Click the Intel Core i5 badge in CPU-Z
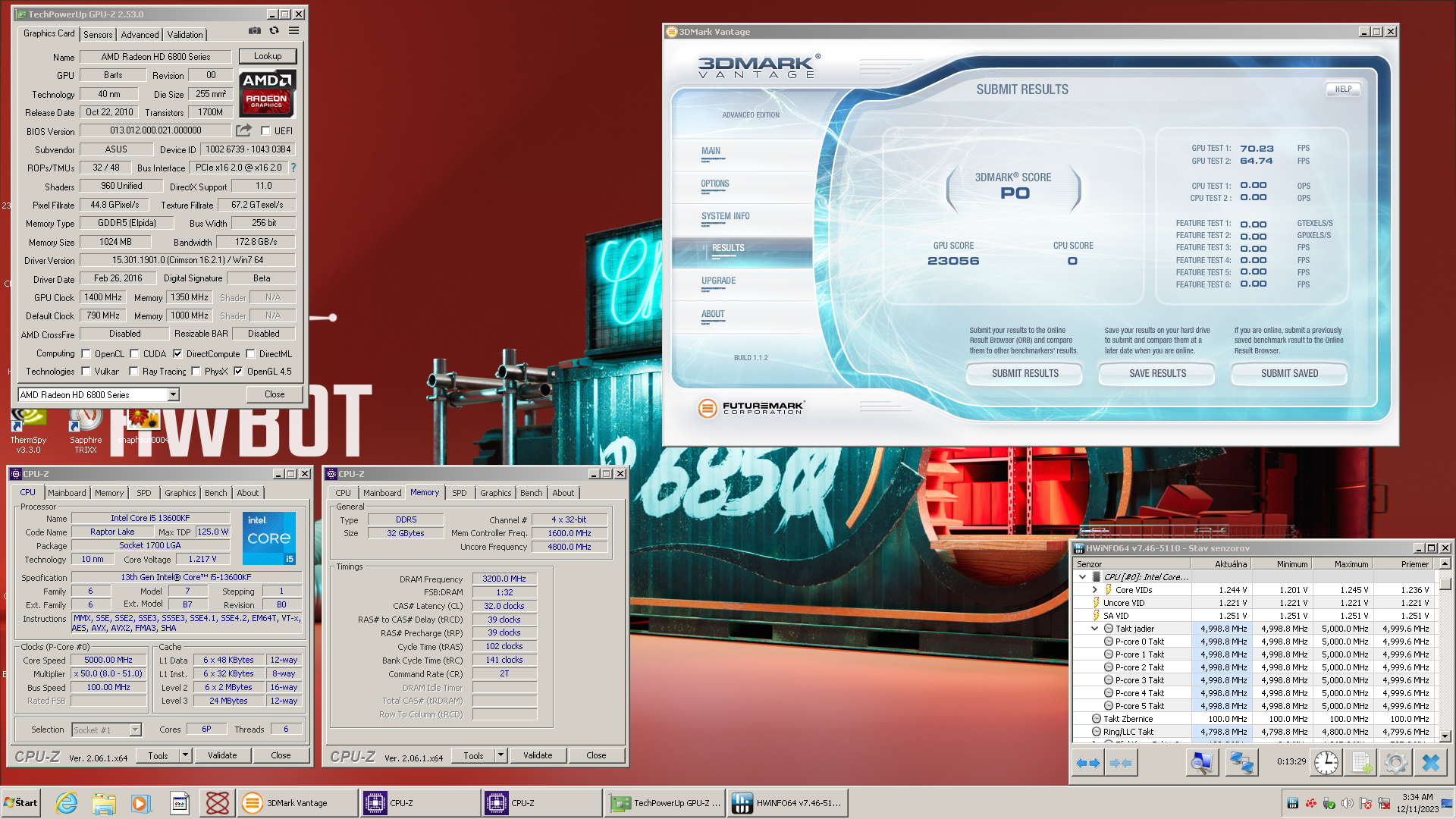Viewport: 1456px width, 819px height. tap(269, 538)
